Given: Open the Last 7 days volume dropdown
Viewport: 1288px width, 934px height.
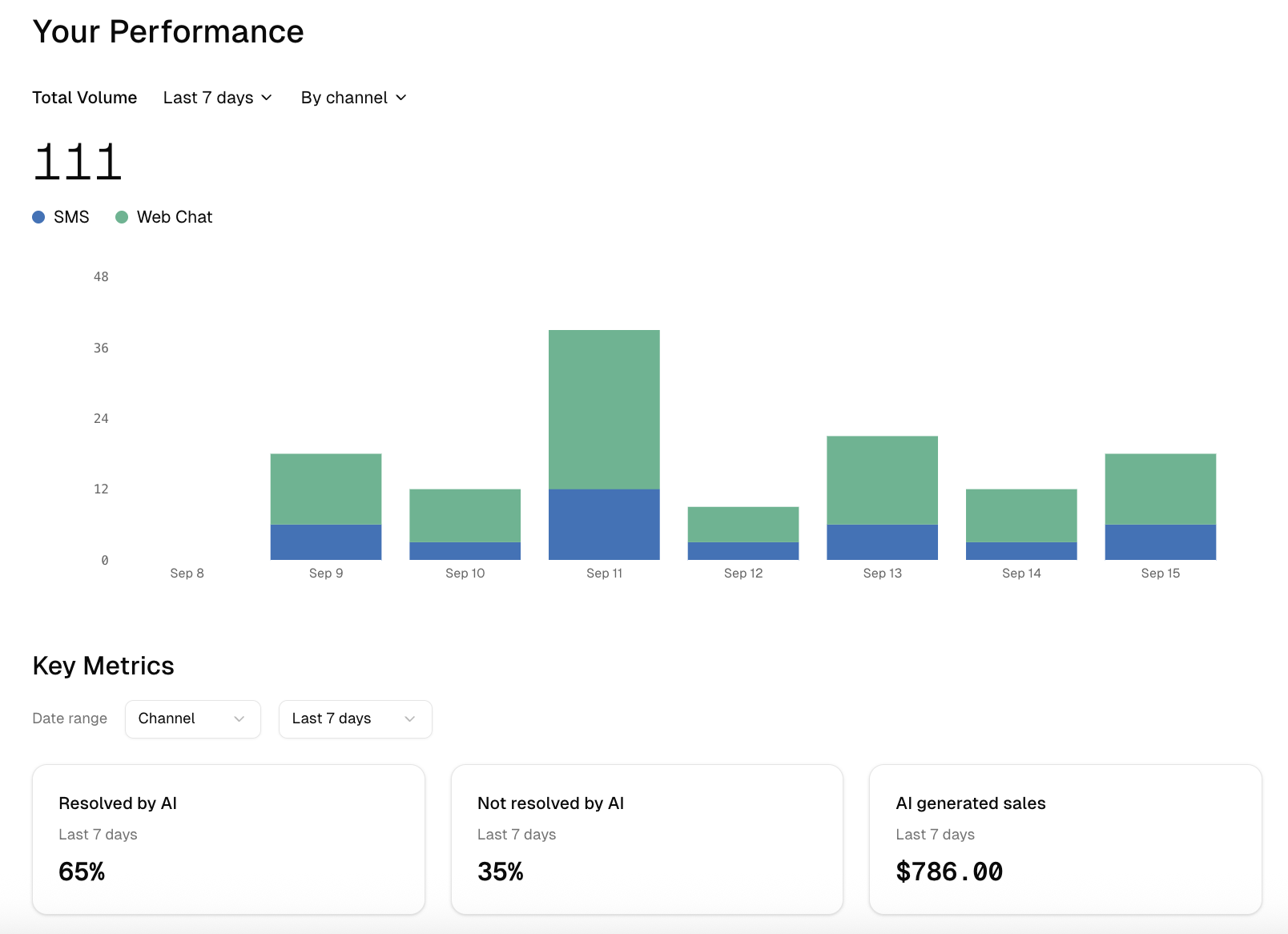Looking at the screenshot, I should tap(217, 98).
